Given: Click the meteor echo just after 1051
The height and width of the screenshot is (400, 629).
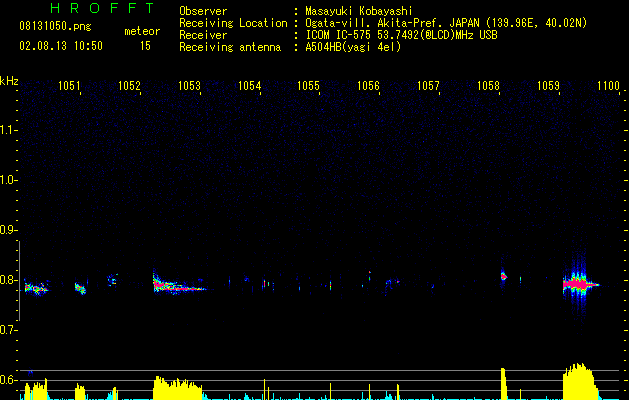Looking at the screenshot, I should [80, 288].
